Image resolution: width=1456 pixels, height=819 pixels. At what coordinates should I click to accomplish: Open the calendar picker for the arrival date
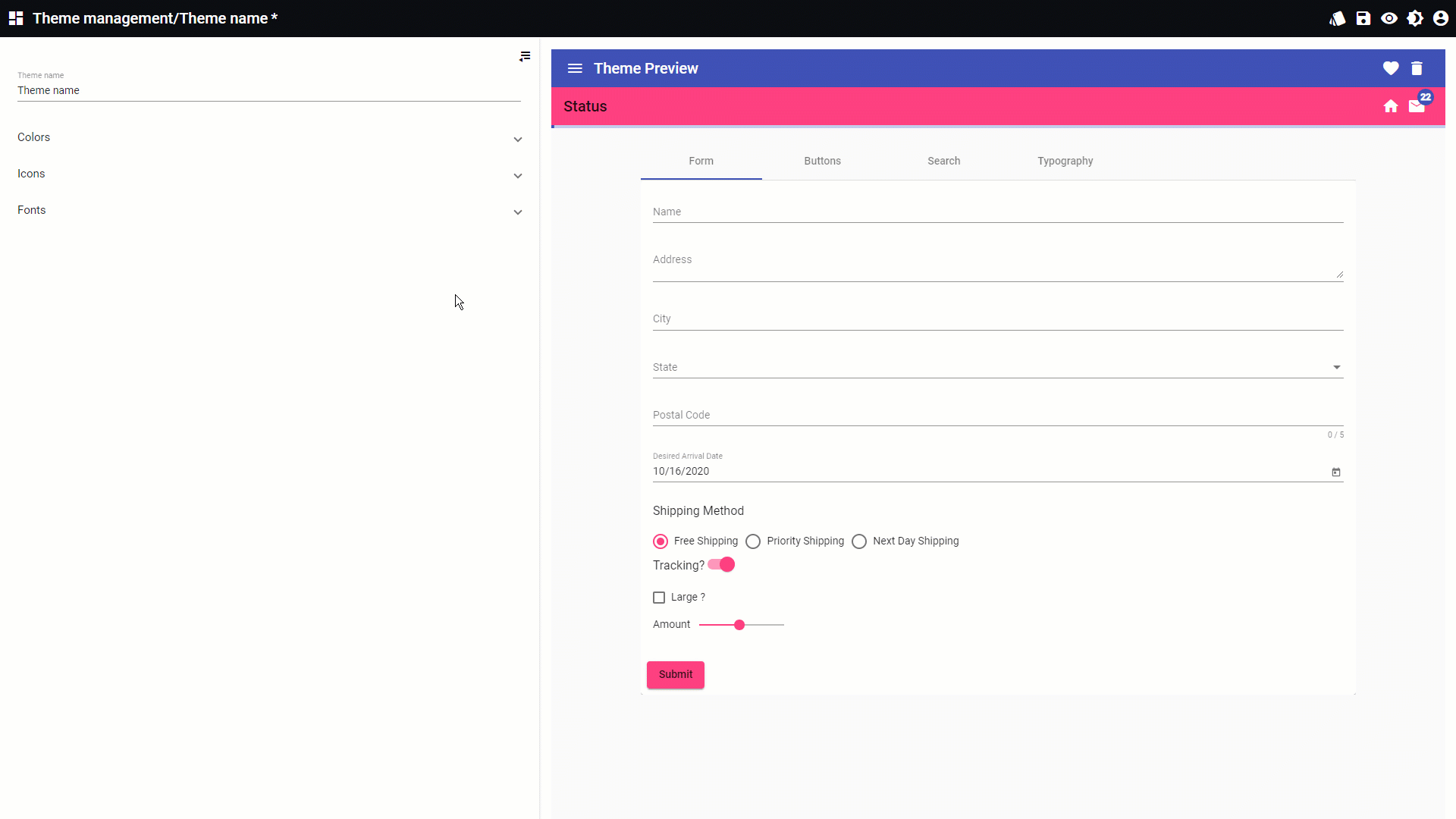tap(1336, 472)
